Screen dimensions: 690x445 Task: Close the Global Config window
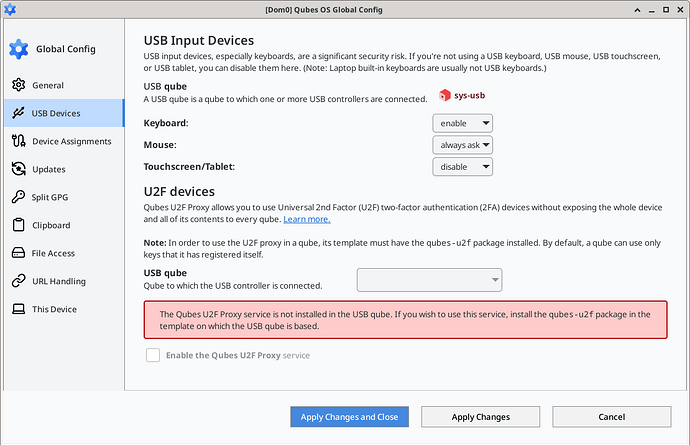[680, 10]
